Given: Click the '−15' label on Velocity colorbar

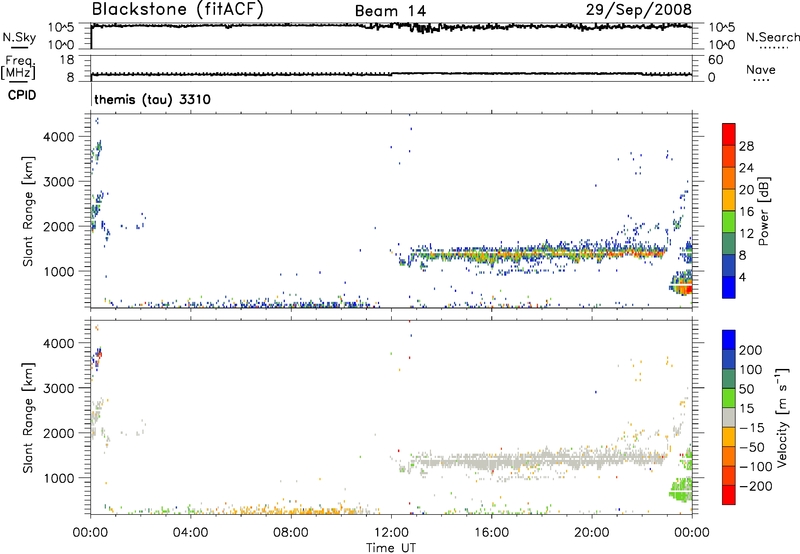Looking at the screenshot, I should click(752, 427).
